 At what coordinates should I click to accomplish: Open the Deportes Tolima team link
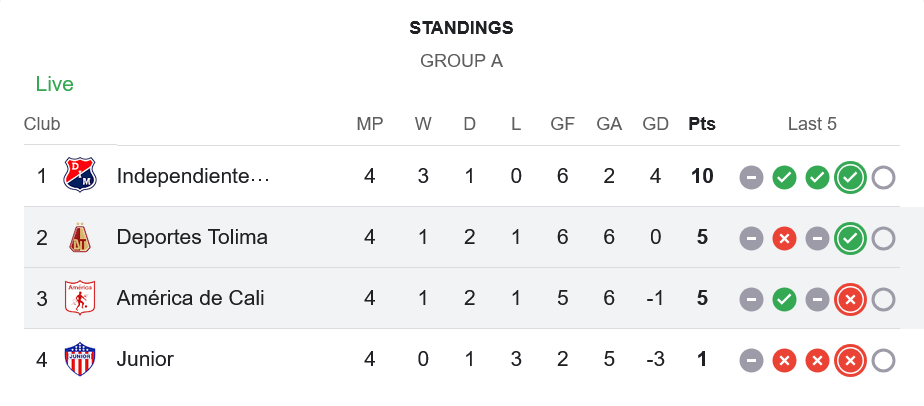[x=192, y=237]
